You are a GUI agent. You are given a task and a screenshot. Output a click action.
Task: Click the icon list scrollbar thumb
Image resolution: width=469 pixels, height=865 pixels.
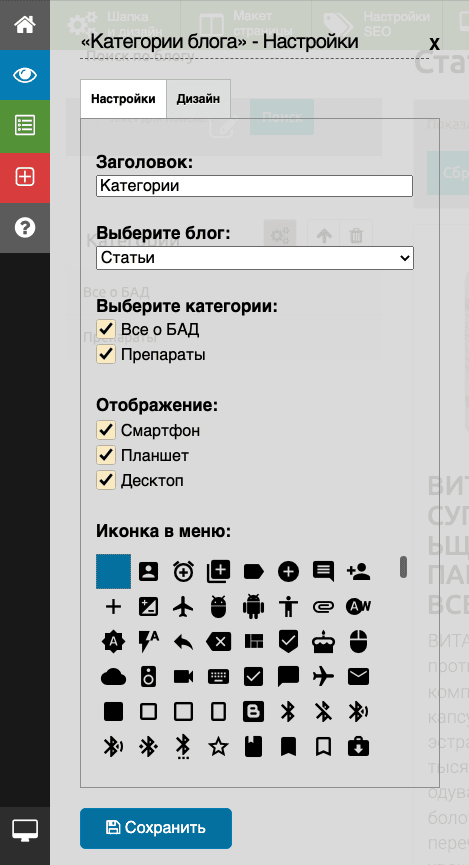[x=403, y=567]
